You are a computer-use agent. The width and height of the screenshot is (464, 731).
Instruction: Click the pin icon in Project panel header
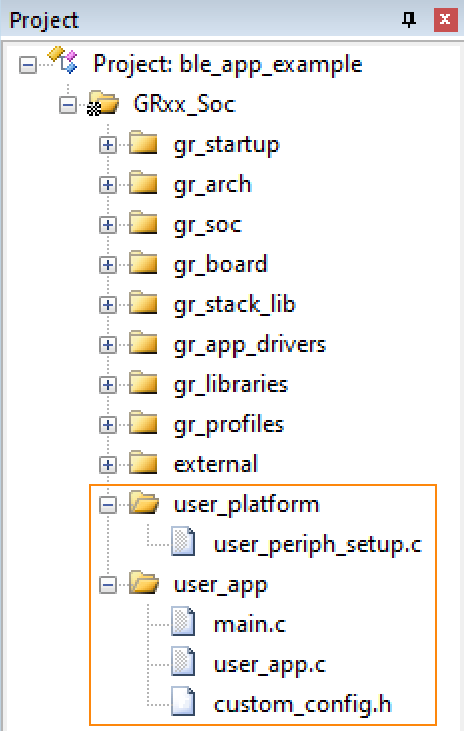pos(409,20)
